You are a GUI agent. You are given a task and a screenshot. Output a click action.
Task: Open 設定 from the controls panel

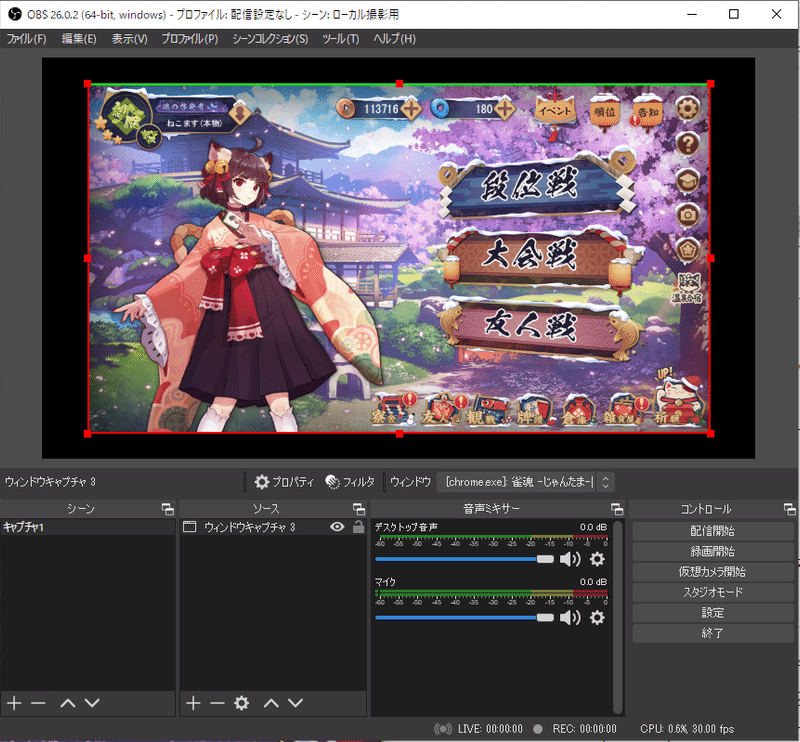click(712, 612)
